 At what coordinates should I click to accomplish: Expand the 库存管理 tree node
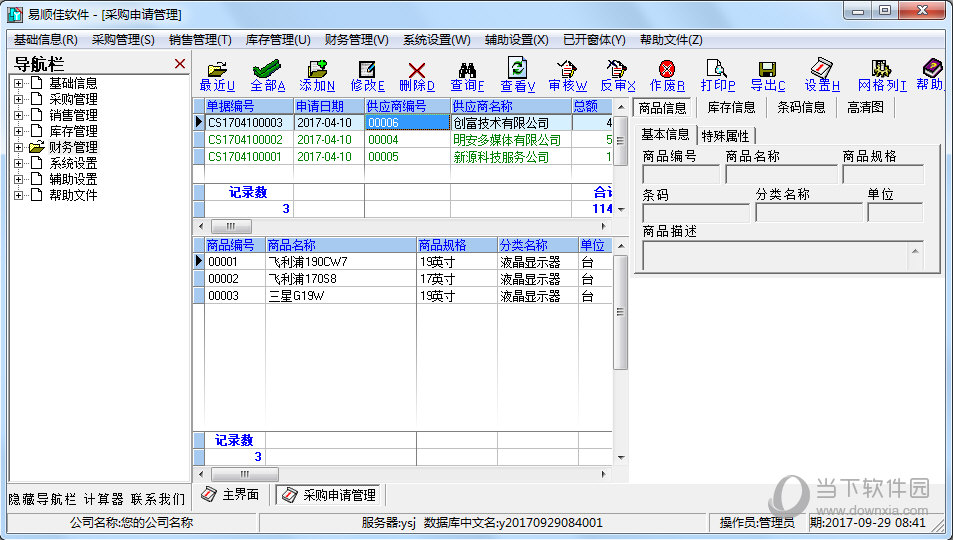tap(19, 131)
